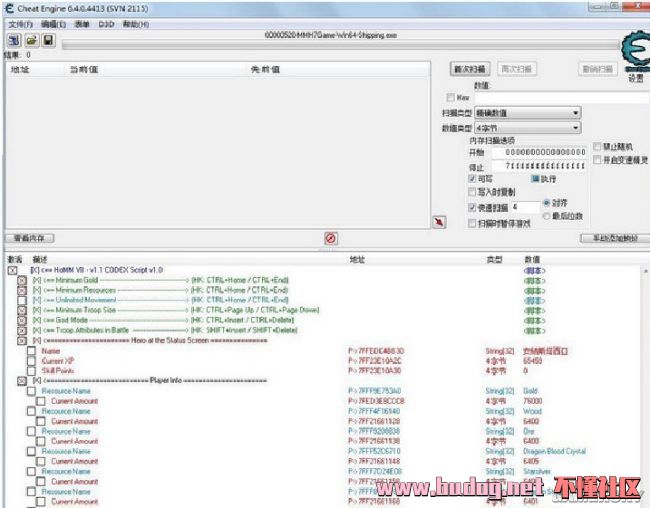Toggle the Wood Resource Name checkbox
The height and width of the screenshot is (508, 650).
click(32, 411)
